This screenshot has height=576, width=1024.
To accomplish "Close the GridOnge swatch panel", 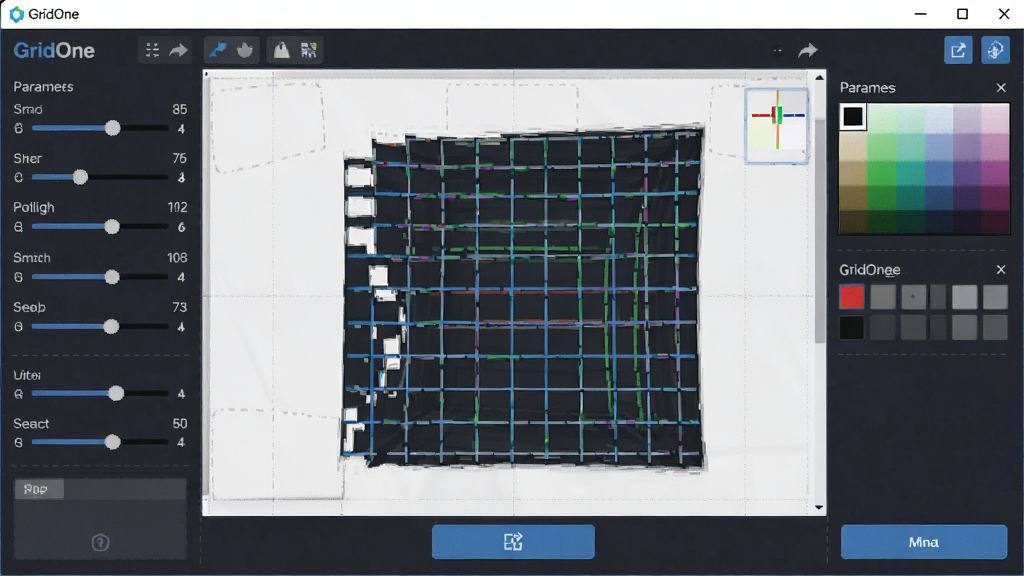I will tap(1001, 269).
